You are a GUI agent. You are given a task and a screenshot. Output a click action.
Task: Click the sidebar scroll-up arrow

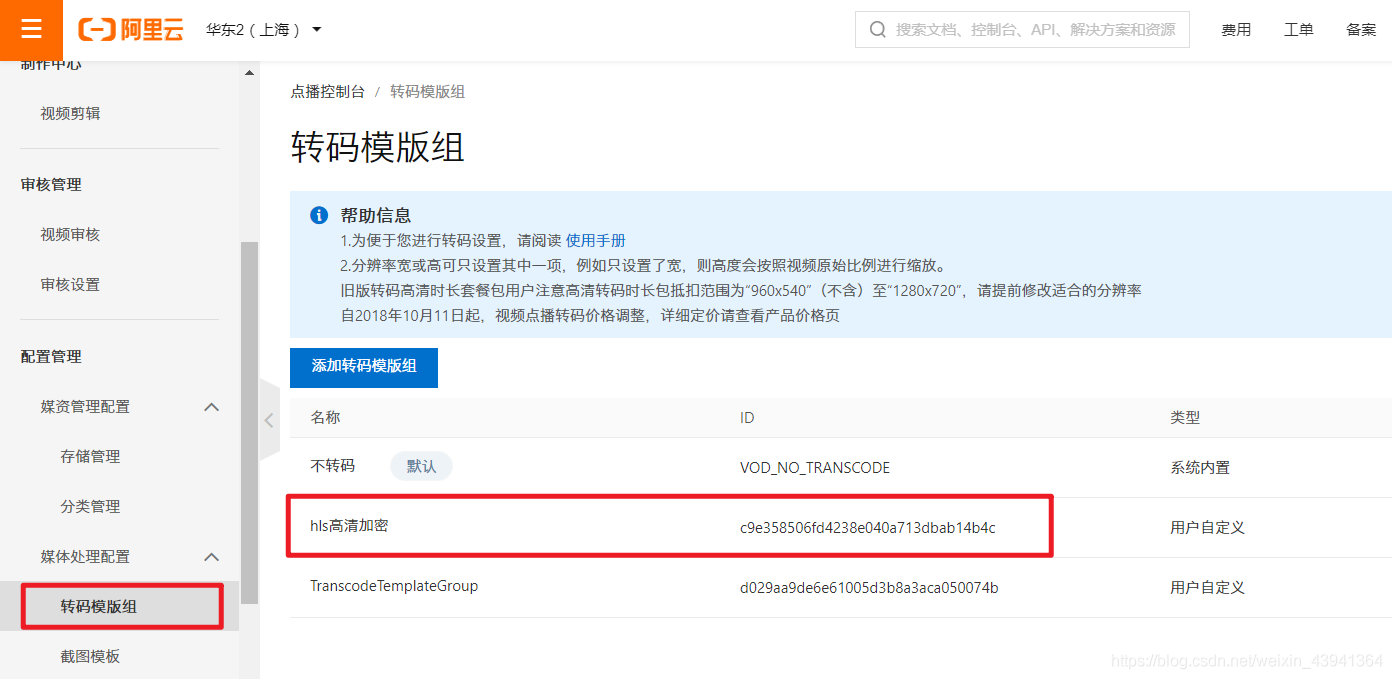[x=249, y=71]
